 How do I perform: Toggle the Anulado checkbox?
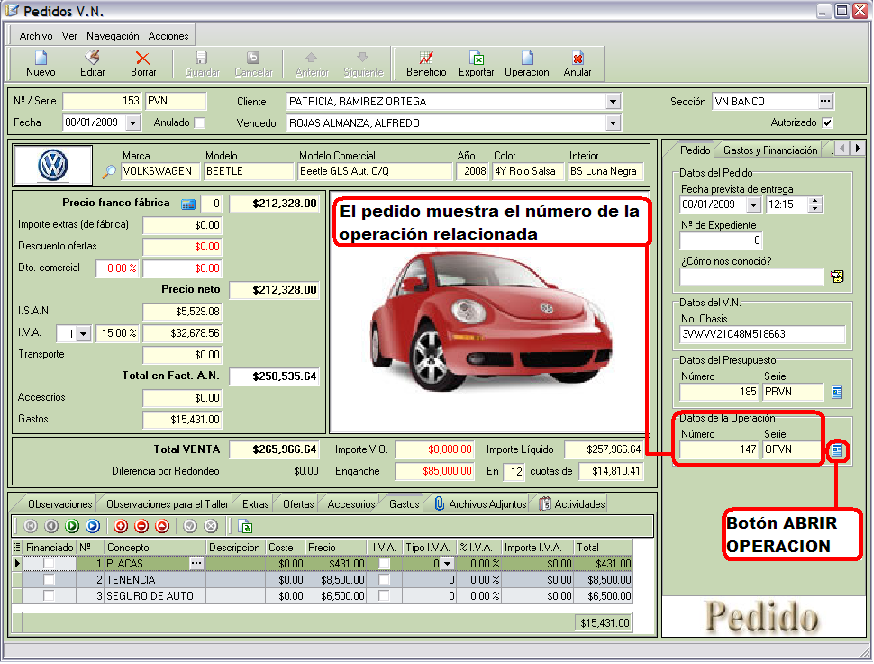tap(199, 123)
